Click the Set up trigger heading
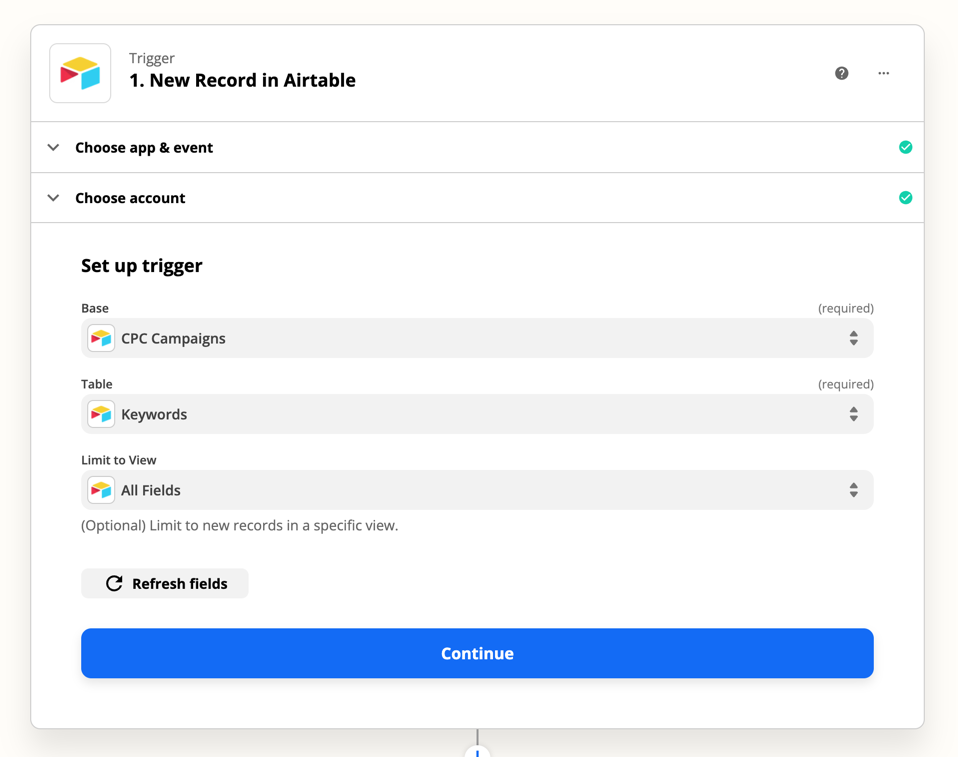This screenshot has width=958, height=757. coord(142,266)
